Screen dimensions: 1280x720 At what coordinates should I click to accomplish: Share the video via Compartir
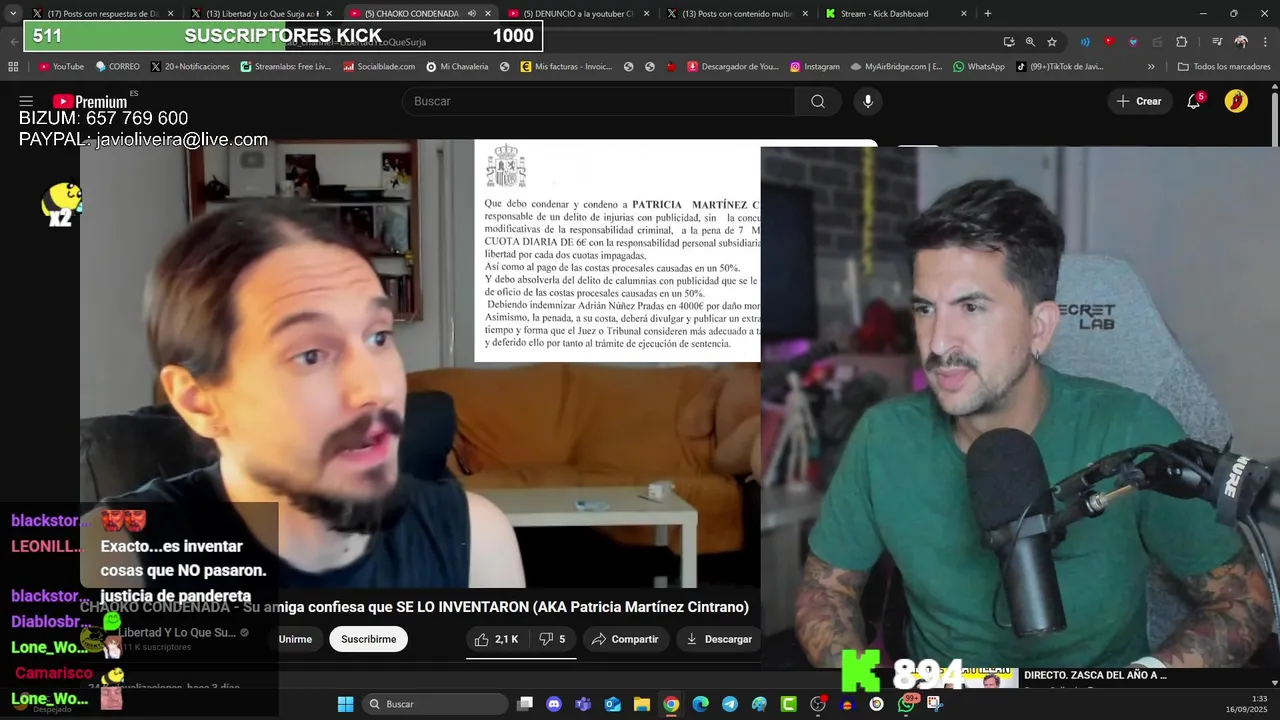(x=625, y=639)
